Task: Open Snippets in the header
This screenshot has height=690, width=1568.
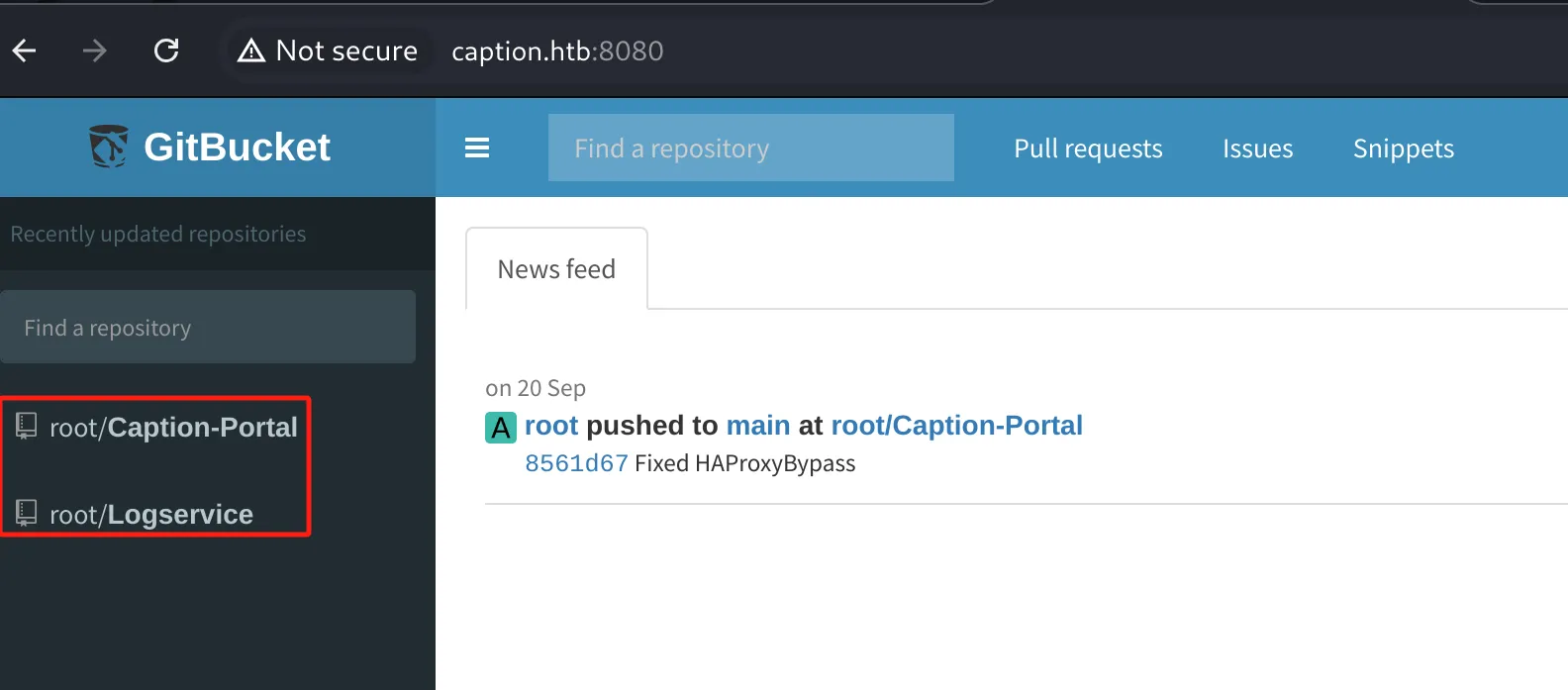Action: (1404, 148)
